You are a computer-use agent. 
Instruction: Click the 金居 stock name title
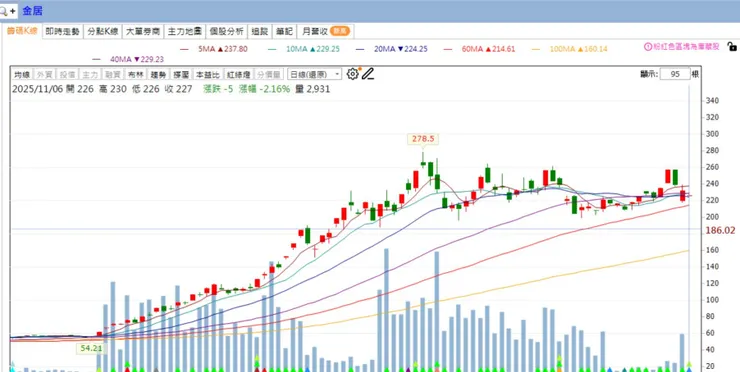tap(32, 10)
